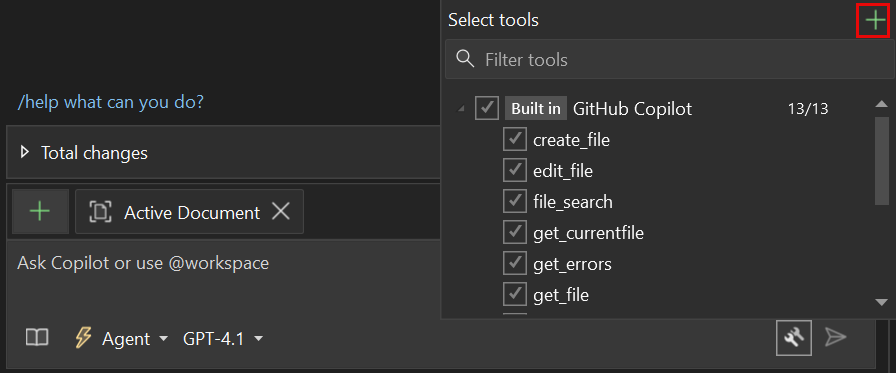The image size is (896, 373).
Task: Click the Agent lightning bolt icon
Action: [83, 338]
